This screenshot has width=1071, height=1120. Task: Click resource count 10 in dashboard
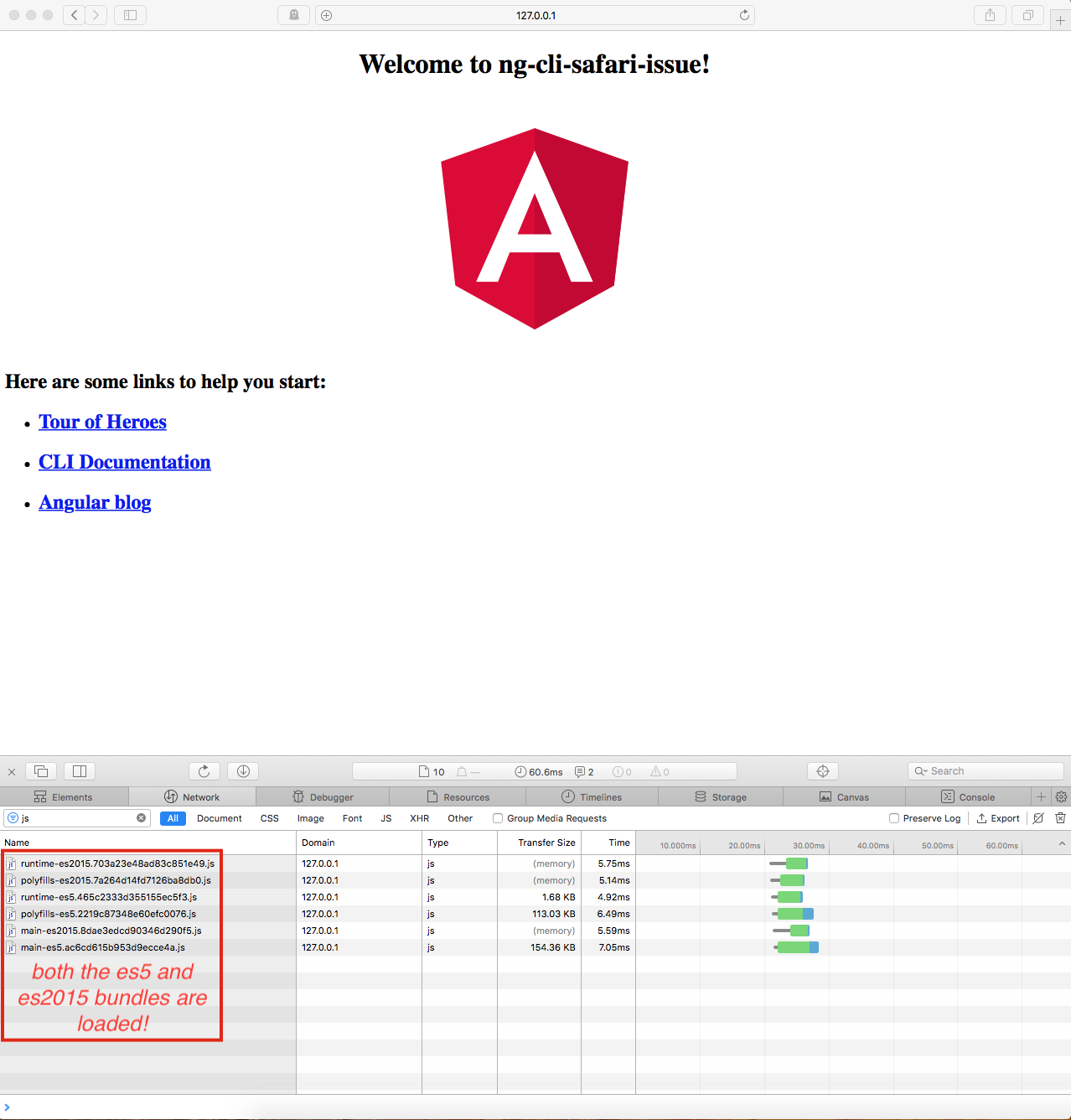pyautogui.click(x=432, y=772)
